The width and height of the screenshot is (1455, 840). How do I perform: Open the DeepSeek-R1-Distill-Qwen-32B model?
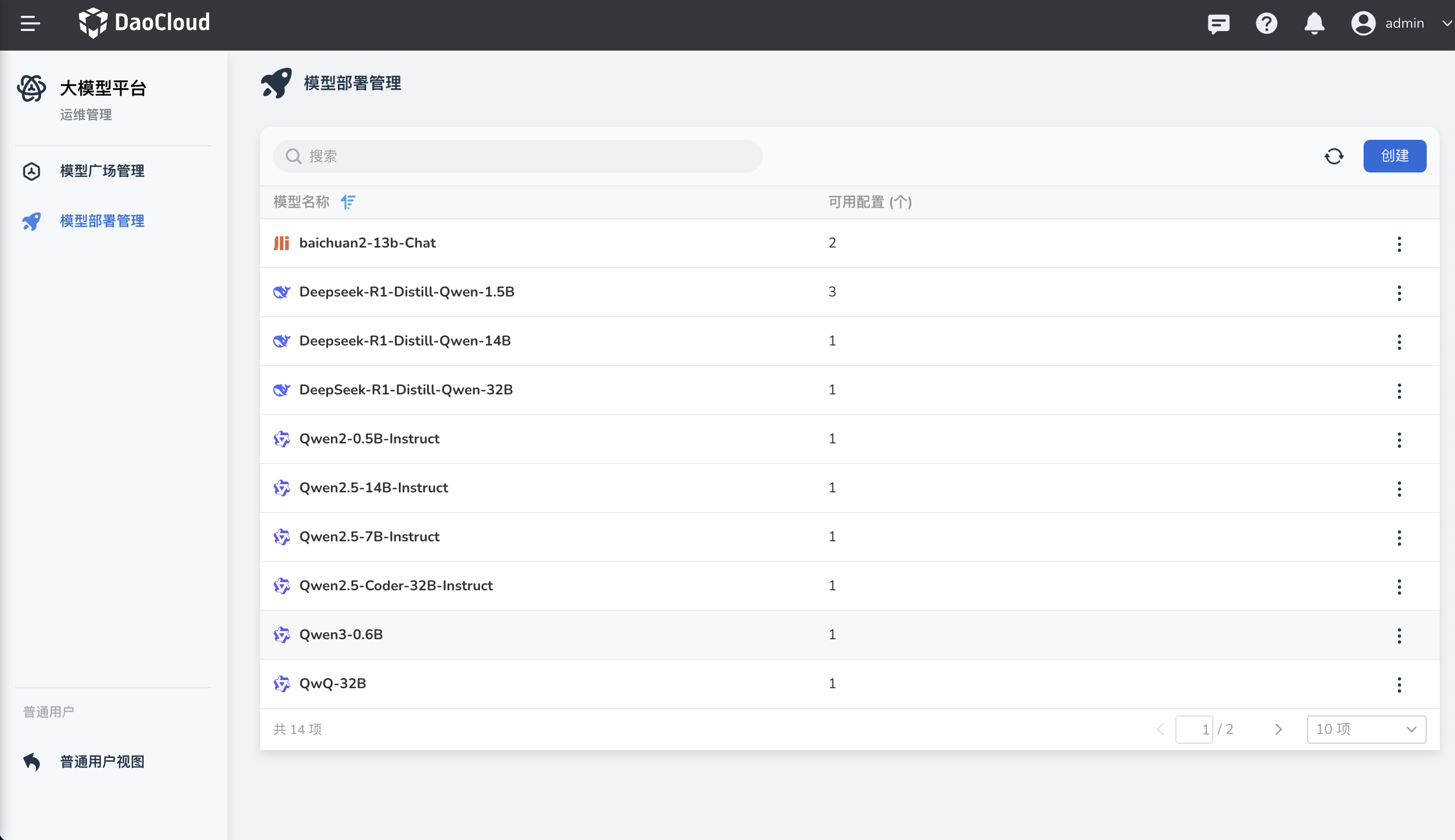(x=406, y=390)
